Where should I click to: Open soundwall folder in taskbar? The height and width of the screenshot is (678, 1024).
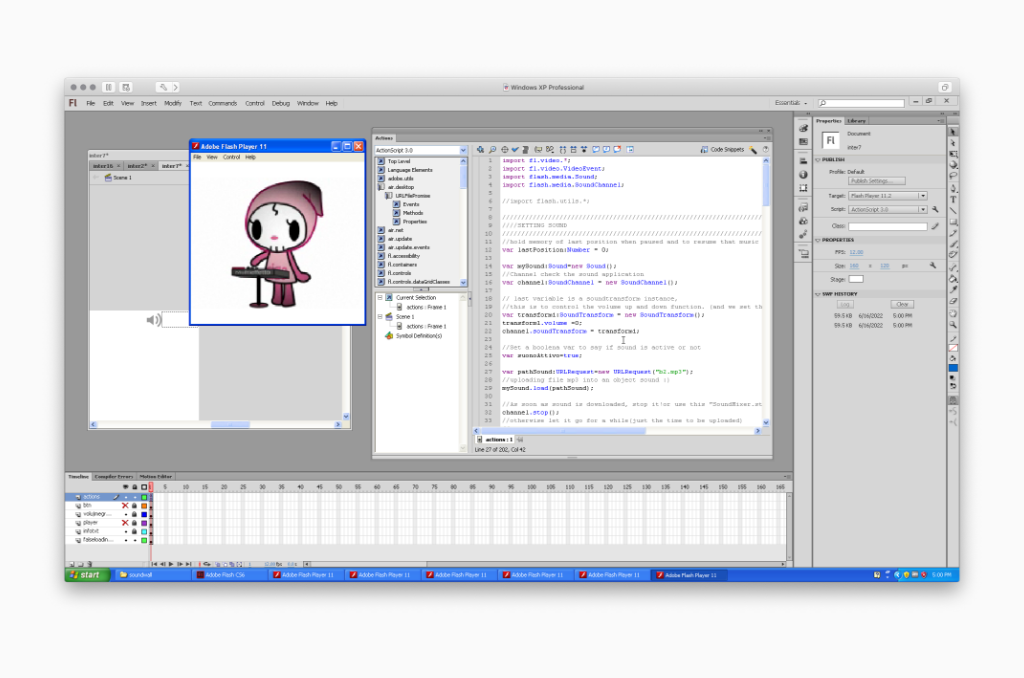pos(152,575)
